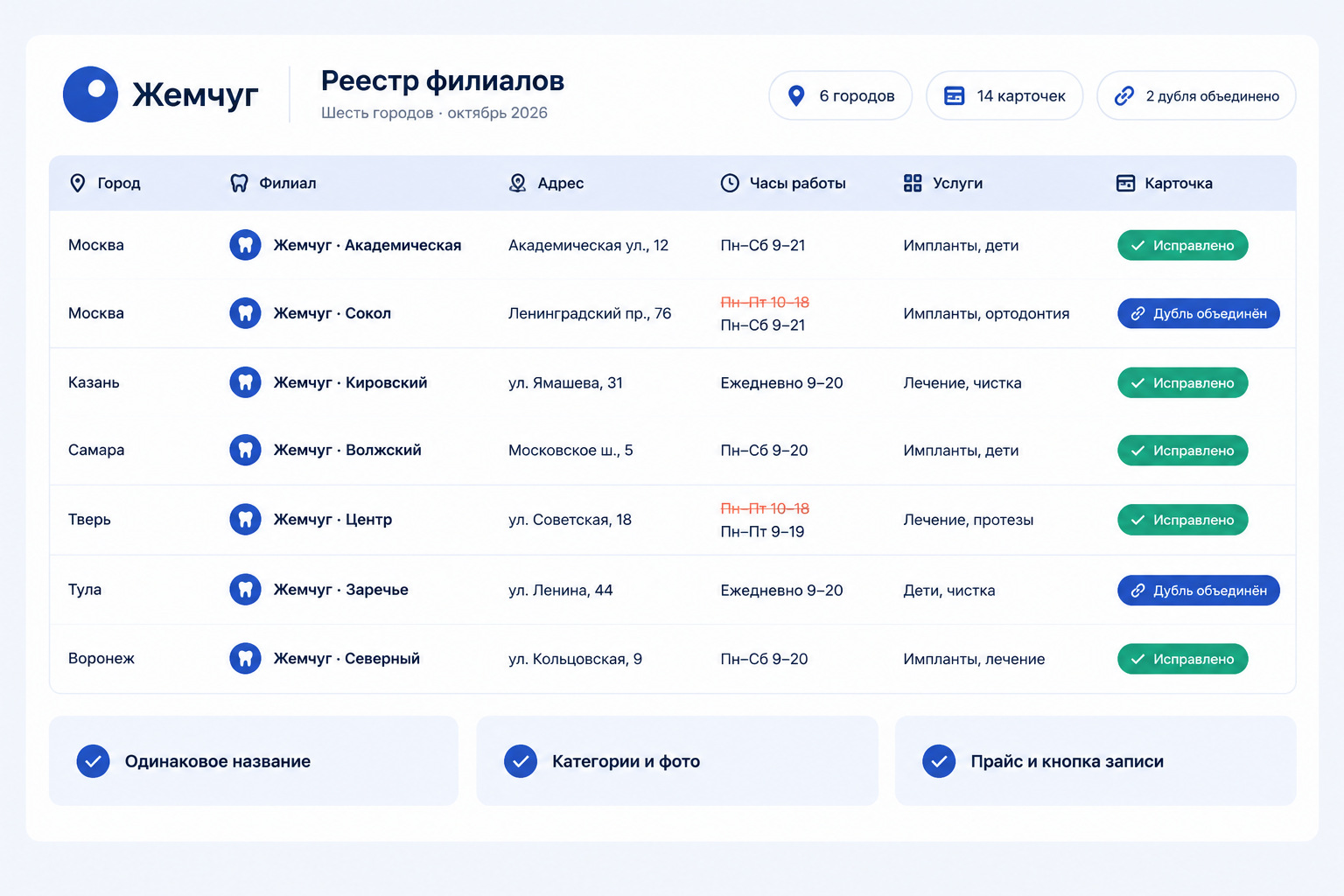Click the checkmark next to «Категории и фото»
Screen dimensions: 1344x896
click(521, 761)
